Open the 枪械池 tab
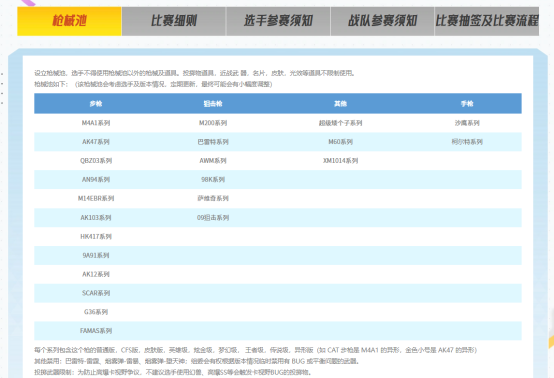Viewport: 554px width, 378px height. (x=69, y=21)
